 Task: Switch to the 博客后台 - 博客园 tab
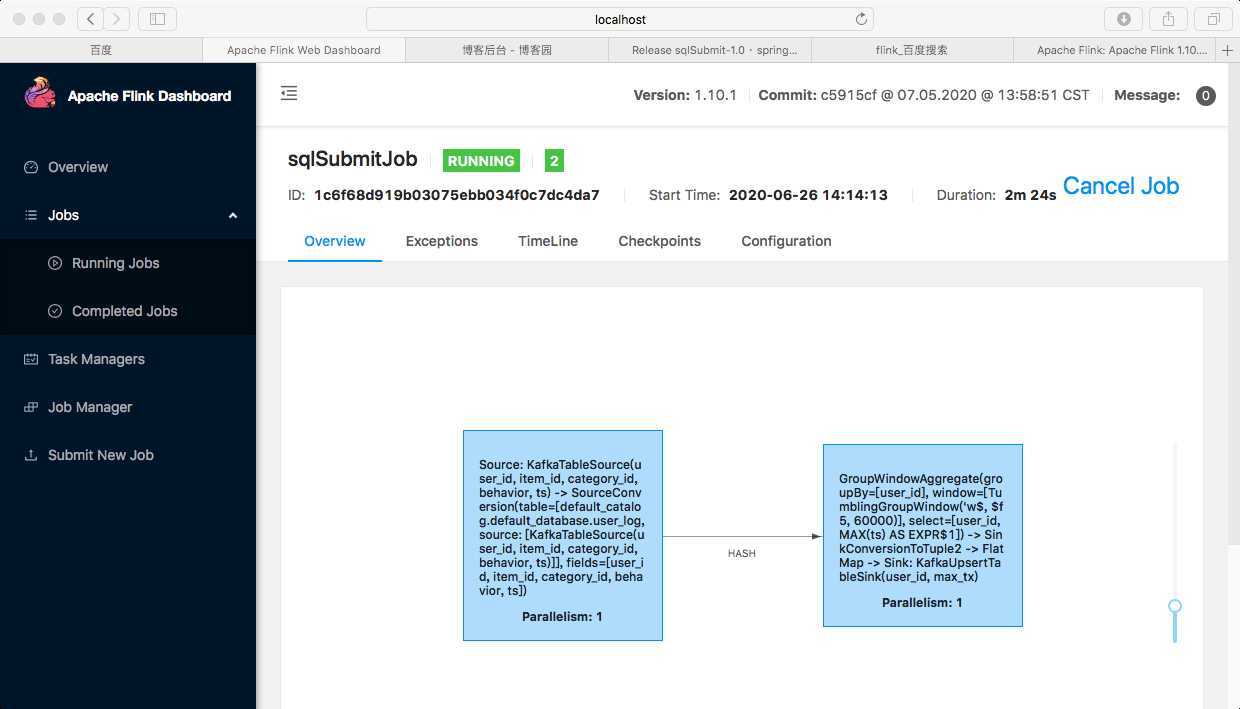pos(507,50)
